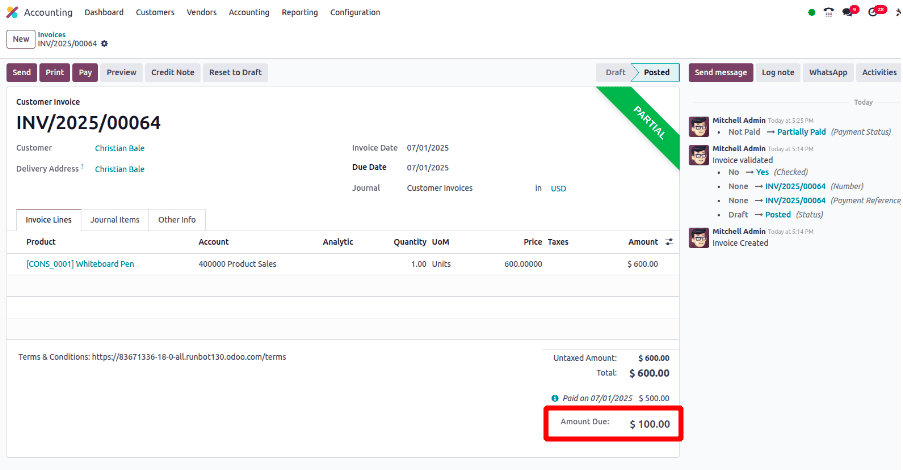Click the optional columns adjust icon
This screenshot has height=470, width=903.
click(669, 242)
